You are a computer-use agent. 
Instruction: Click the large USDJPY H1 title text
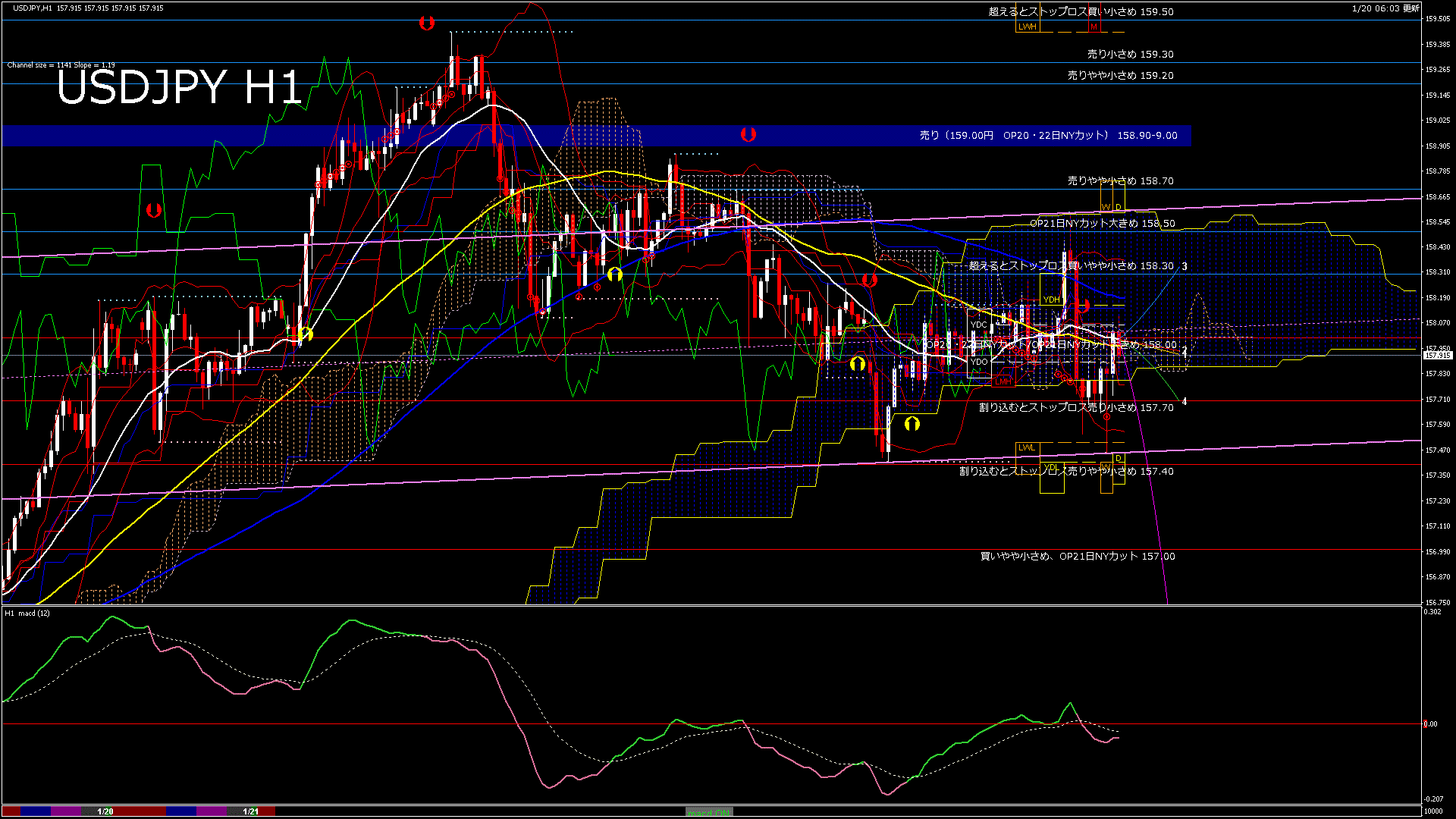coord(179,87)
